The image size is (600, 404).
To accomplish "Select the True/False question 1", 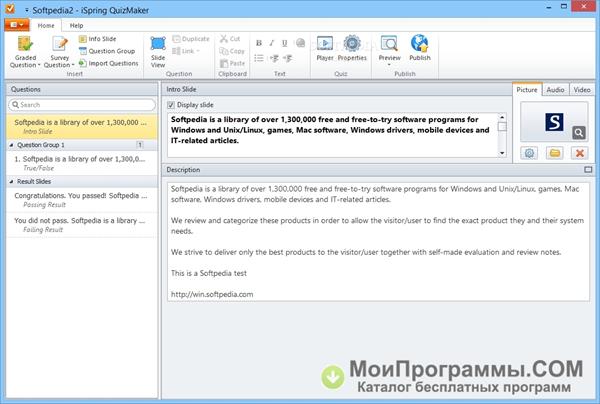I will [82, 163].
